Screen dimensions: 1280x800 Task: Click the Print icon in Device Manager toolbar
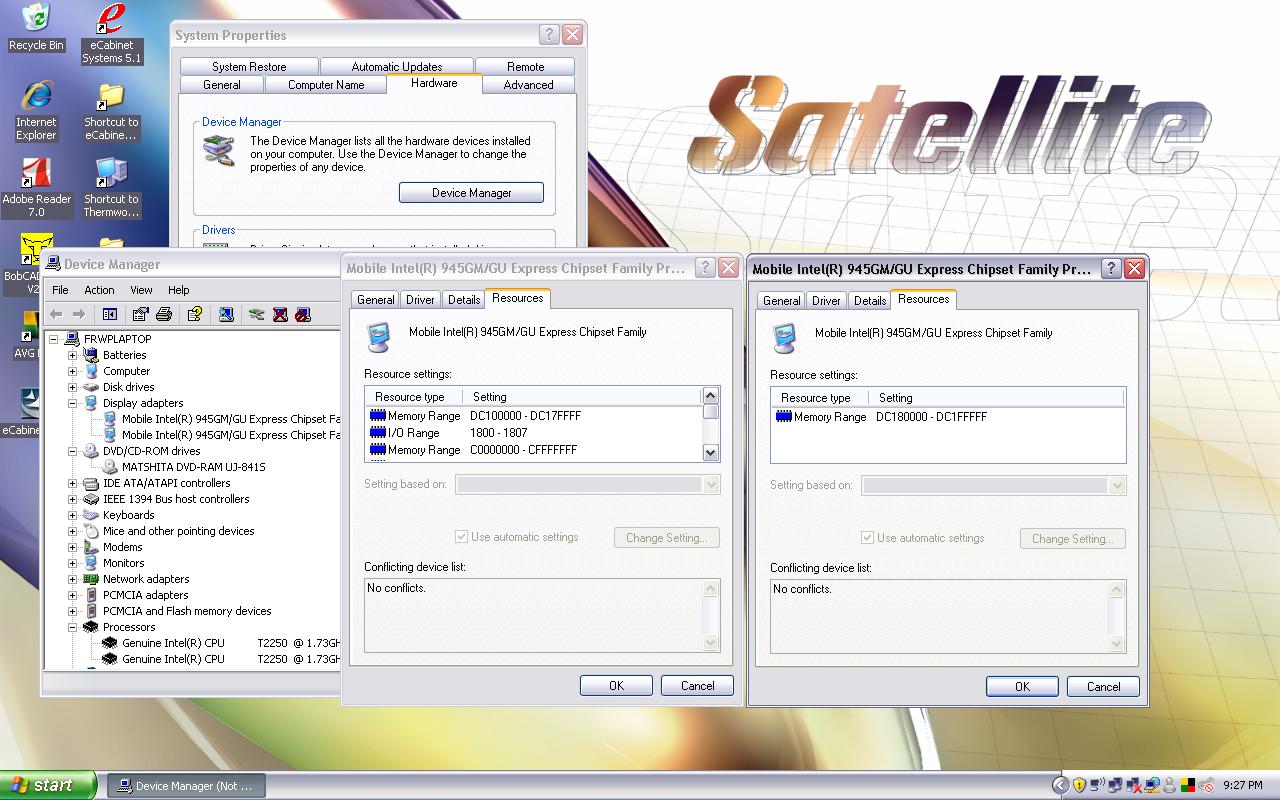[x=164, y=314]
